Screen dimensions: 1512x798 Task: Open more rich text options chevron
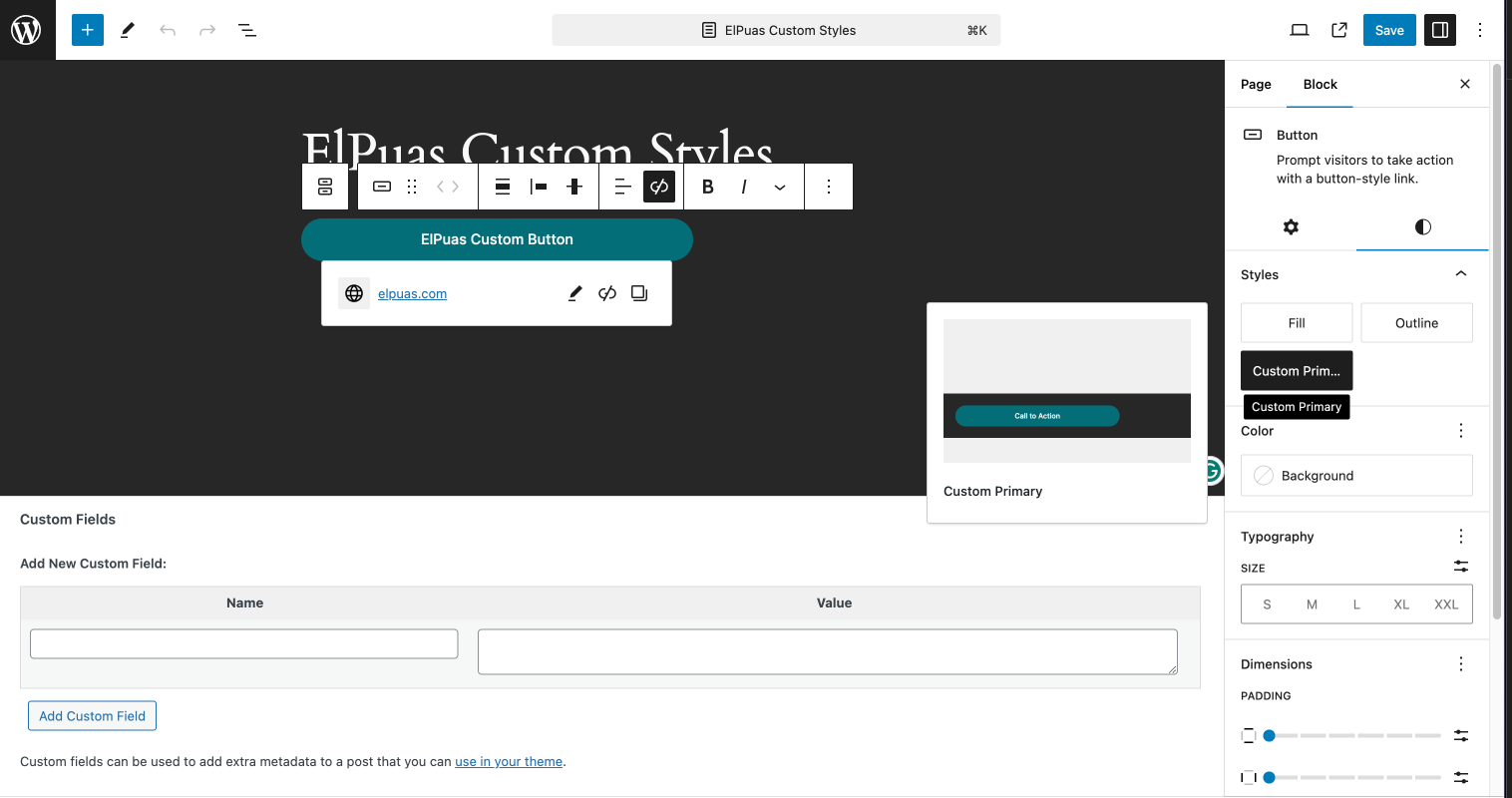point(780,187)
